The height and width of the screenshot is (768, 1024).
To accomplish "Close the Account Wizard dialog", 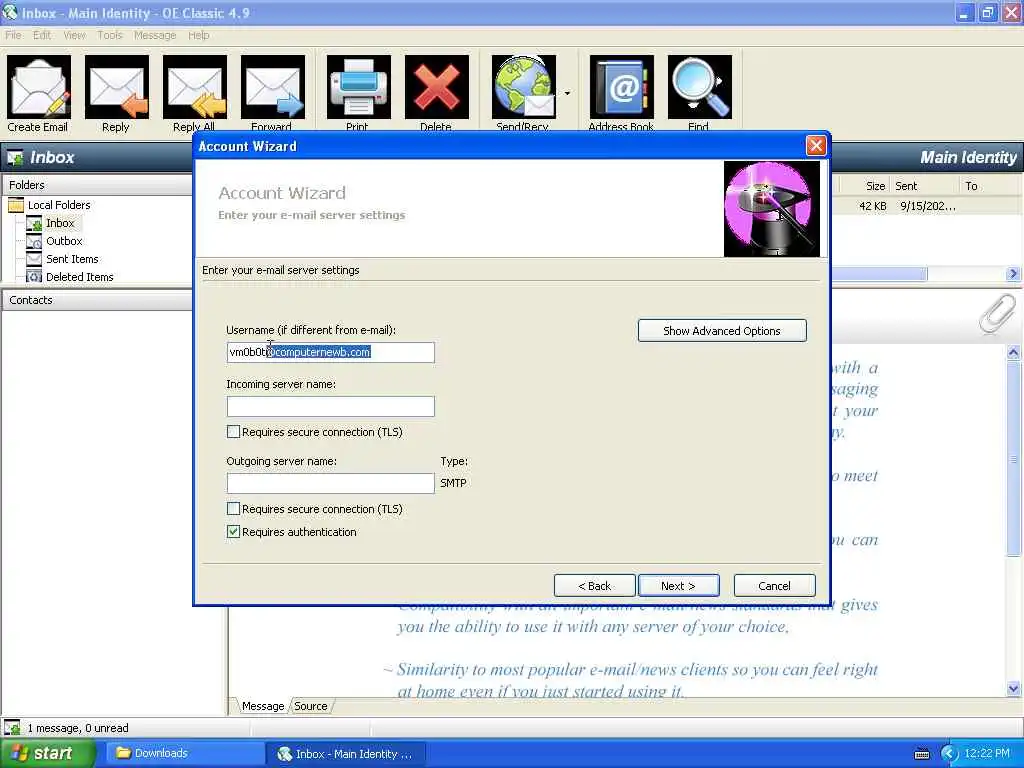I will pos(816,146).
